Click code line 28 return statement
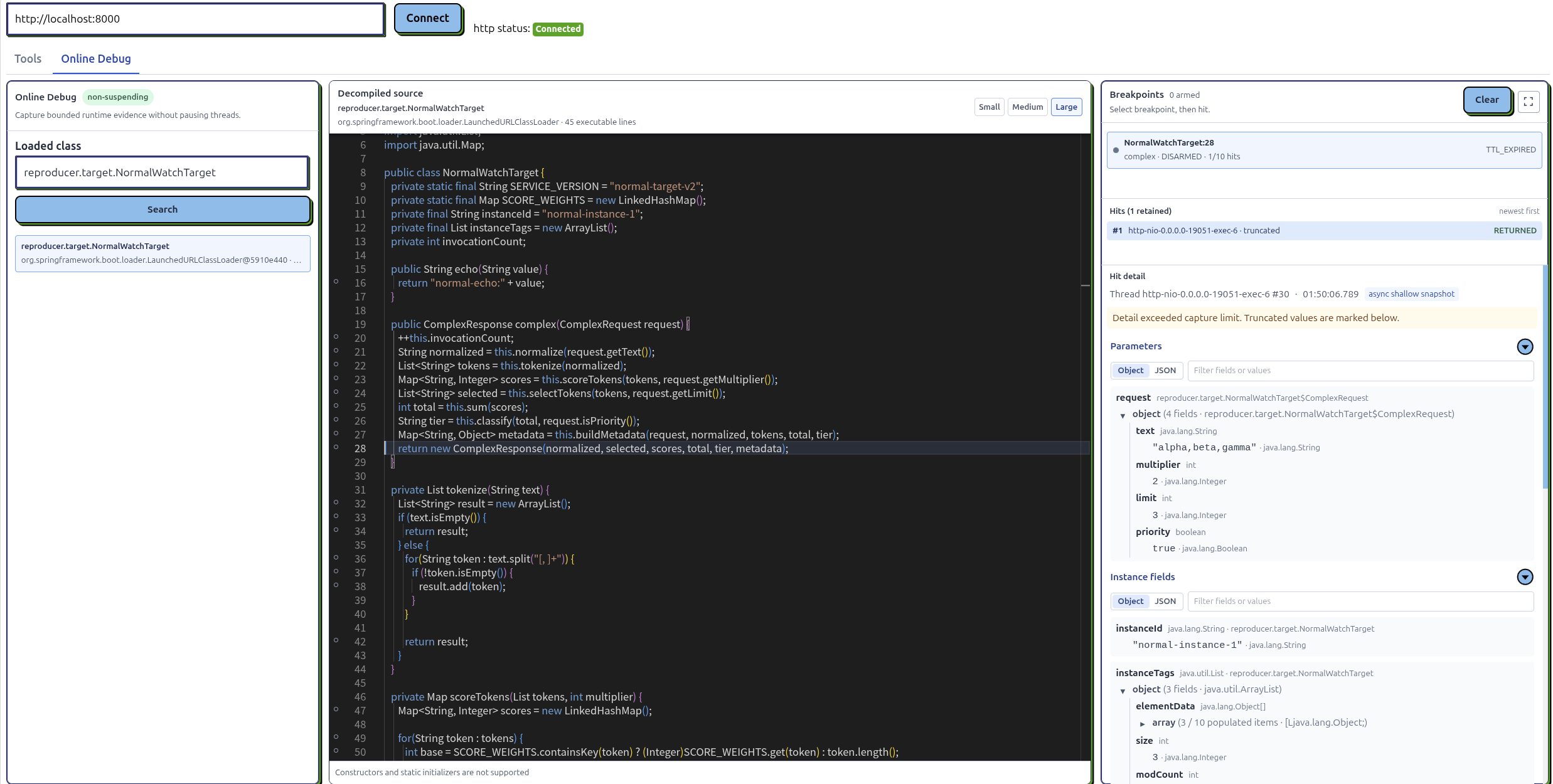 pyautogui.click(x=593, y=448)
